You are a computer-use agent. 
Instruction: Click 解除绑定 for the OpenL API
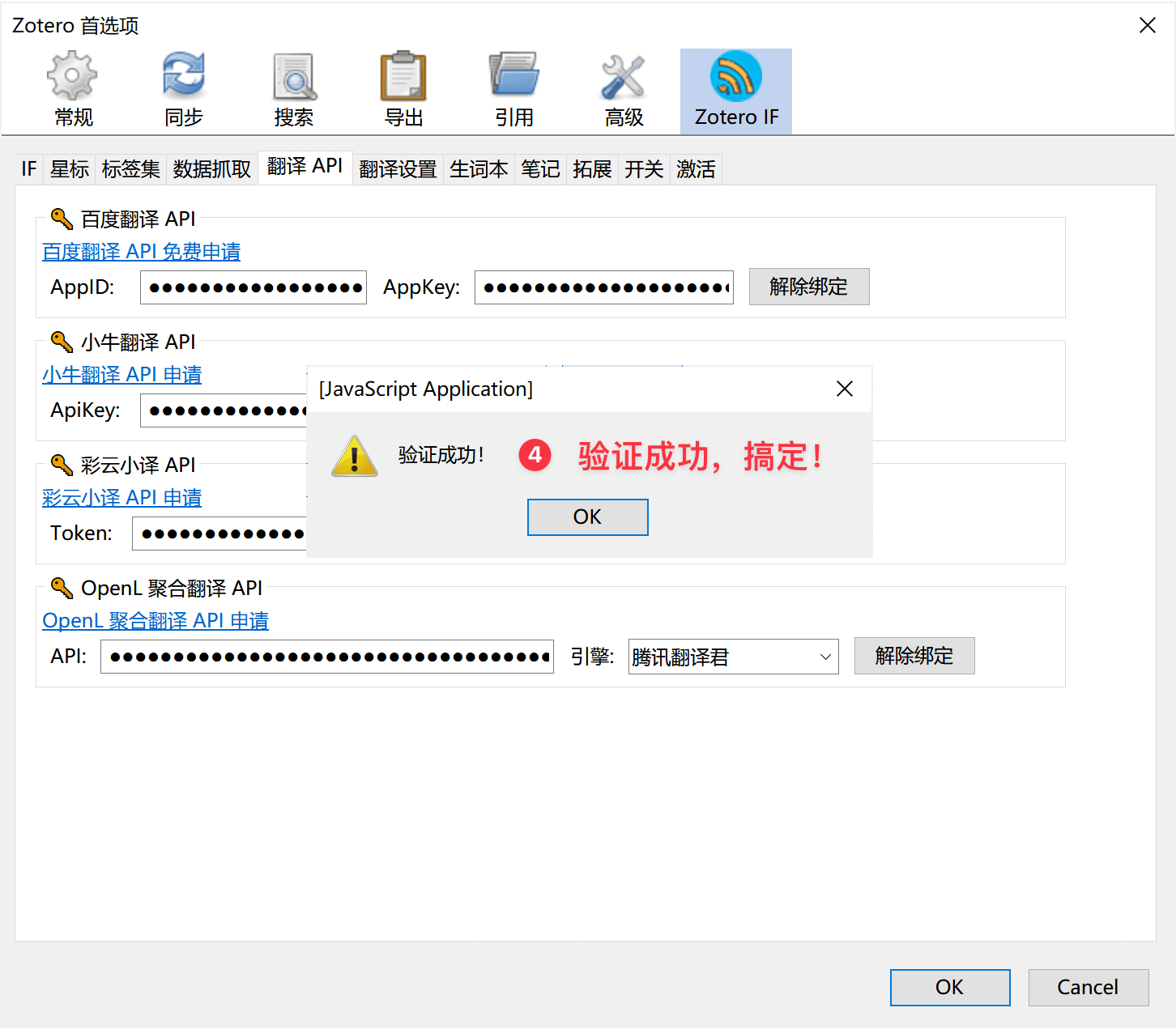click(x=914, y=656)
